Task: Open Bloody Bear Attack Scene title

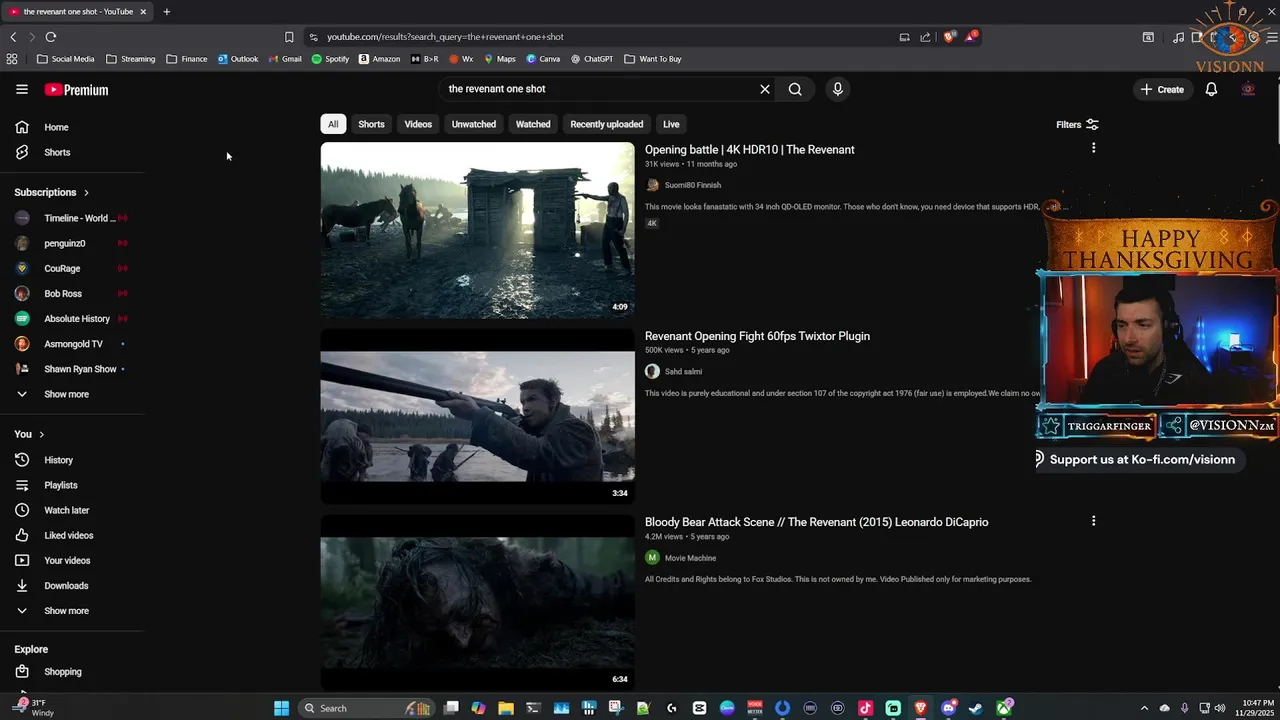Action: coord(816,522)
